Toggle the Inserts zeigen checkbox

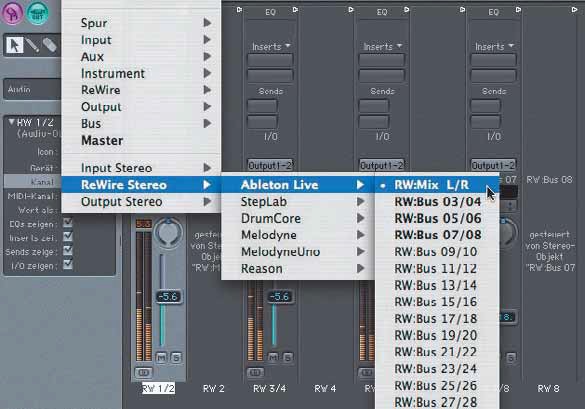pyautogui.click(x=68, y=237)
